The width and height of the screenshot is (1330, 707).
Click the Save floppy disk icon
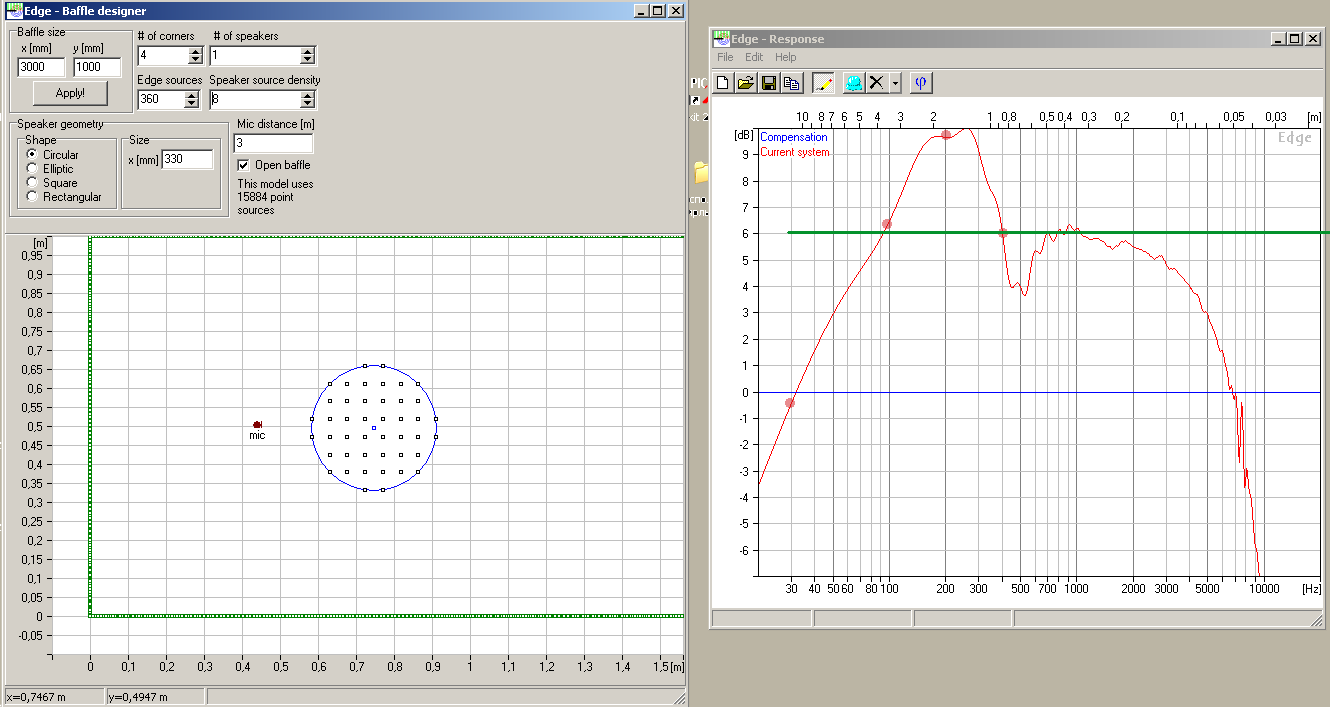point(769,83)
